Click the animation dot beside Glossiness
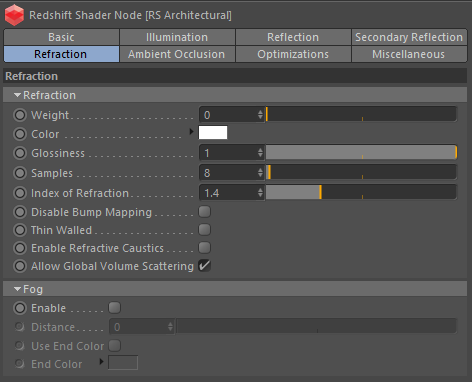The width and height of the screenshot is (472, 382). [x=20, y=153]
